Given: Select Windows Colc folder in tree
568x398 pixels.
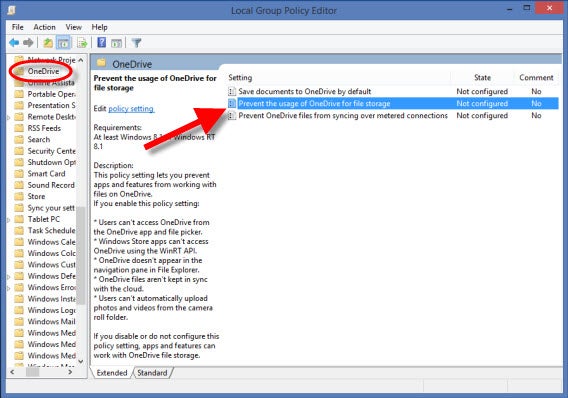Looking at the screenshot, I should (x=51, y=253).
